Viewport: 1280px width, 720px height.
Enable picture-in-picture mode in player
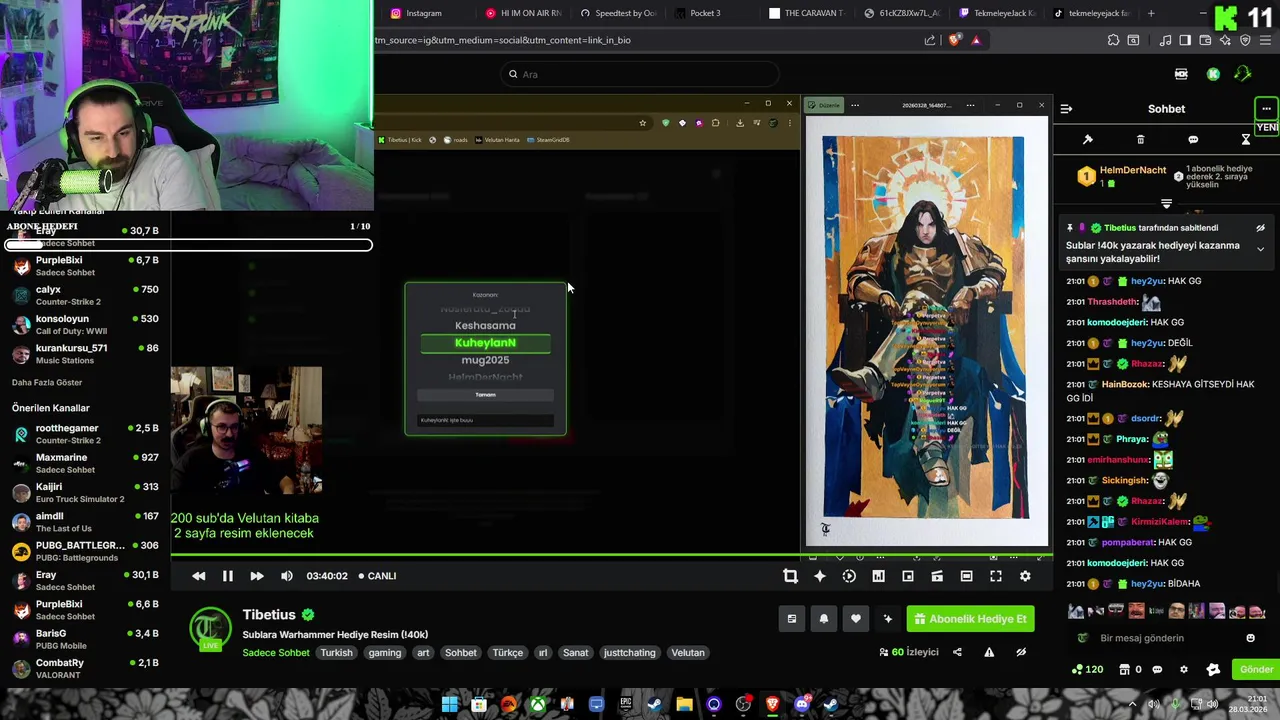coord(908,576)
